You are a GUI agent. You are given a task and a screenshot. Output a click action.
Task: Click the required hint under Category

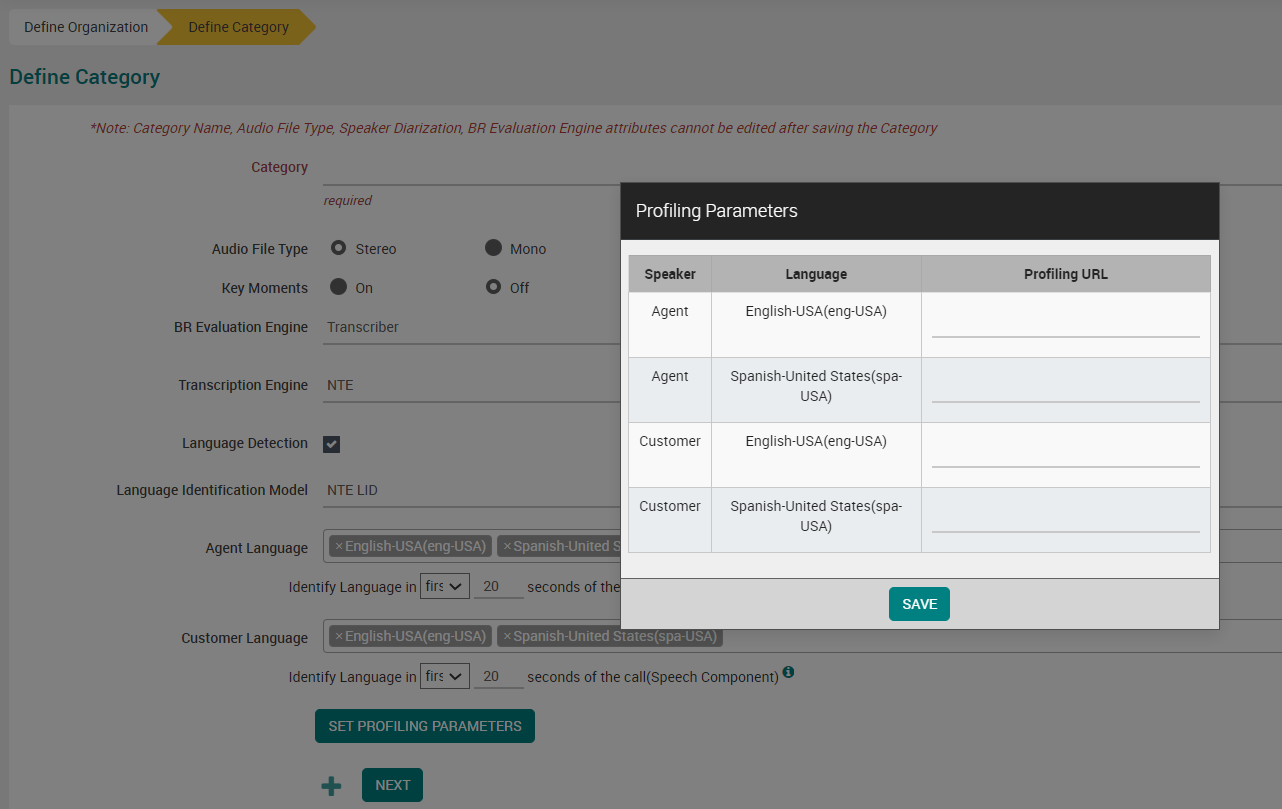(x=348, y=200)
